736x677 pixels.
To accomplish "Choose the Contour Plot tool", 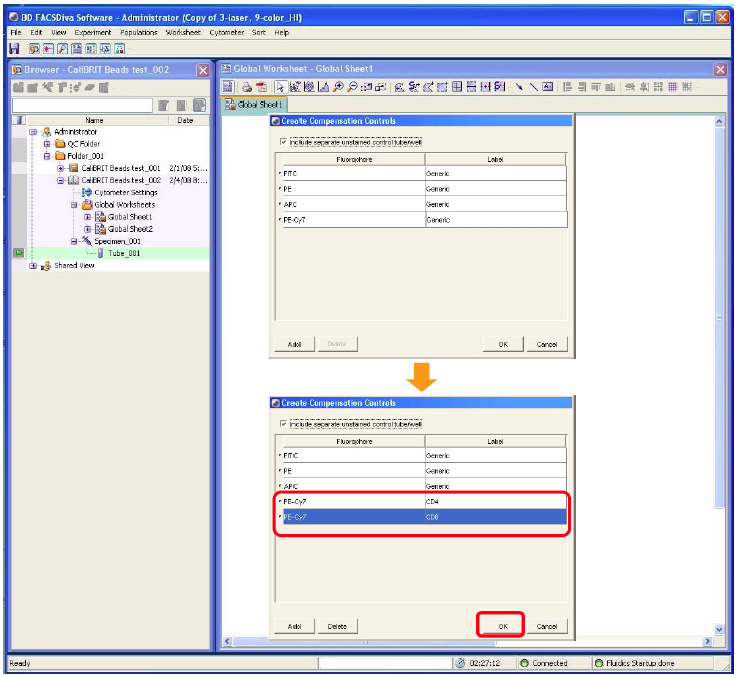I will [309, 87].
